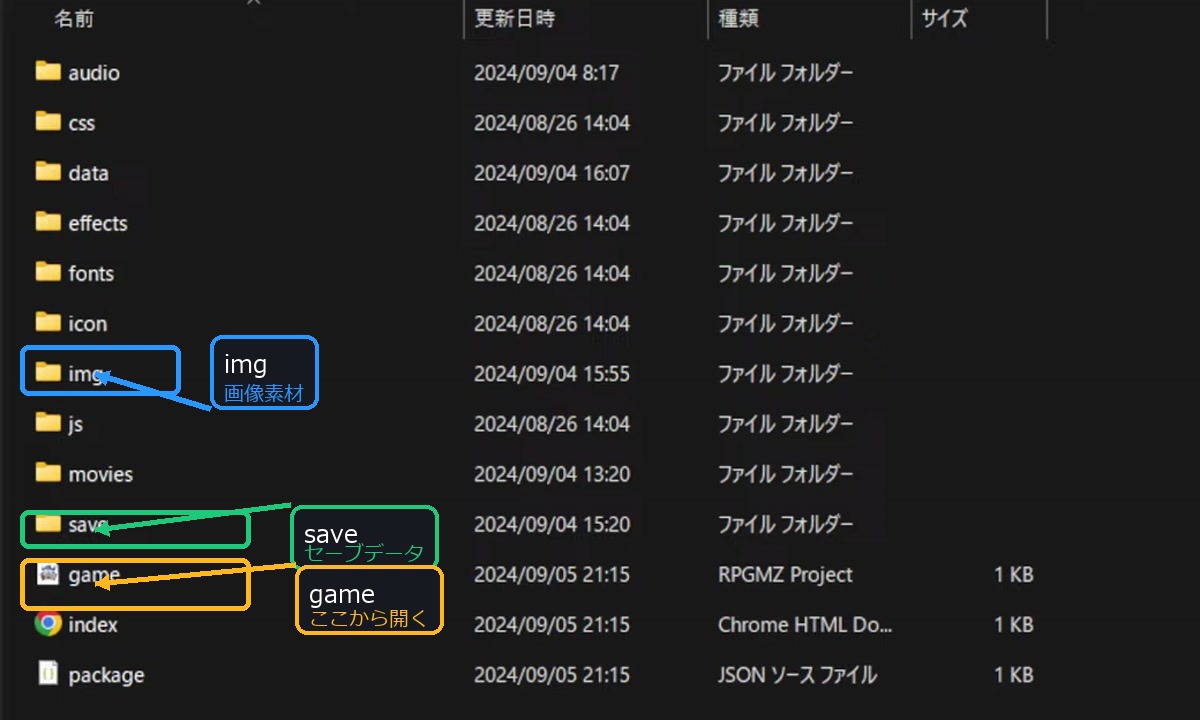Viewport: 1200px width, 720px height.
Task: Select the audio folder icon
Action: tap(48, 71)
